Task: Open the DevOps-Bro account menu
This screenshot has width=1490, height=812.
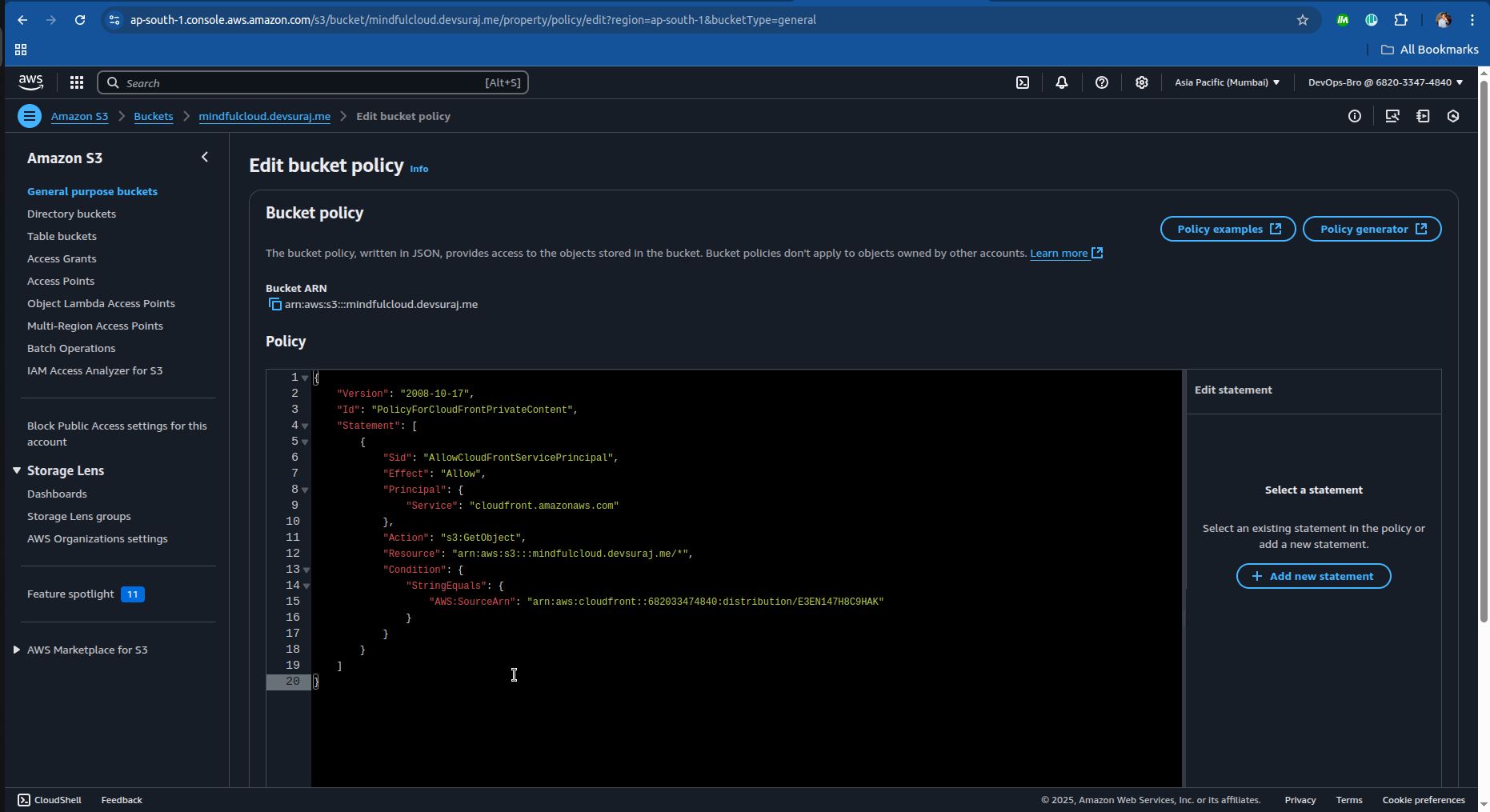Action: point(1385,82)
